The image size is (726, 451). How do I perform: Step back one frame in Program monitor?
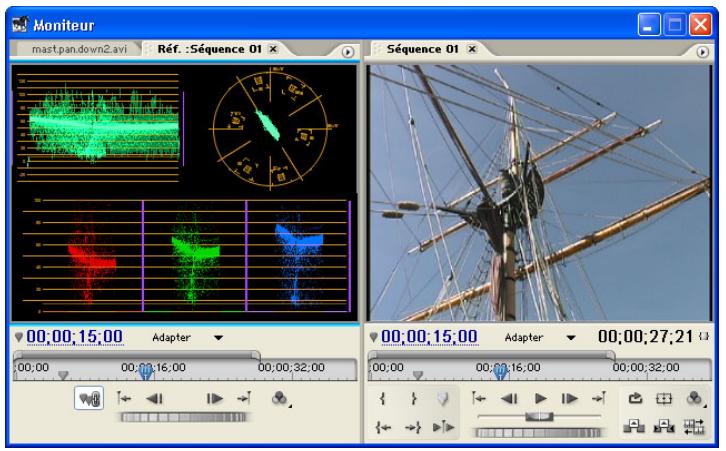click(x=509, y=399)
